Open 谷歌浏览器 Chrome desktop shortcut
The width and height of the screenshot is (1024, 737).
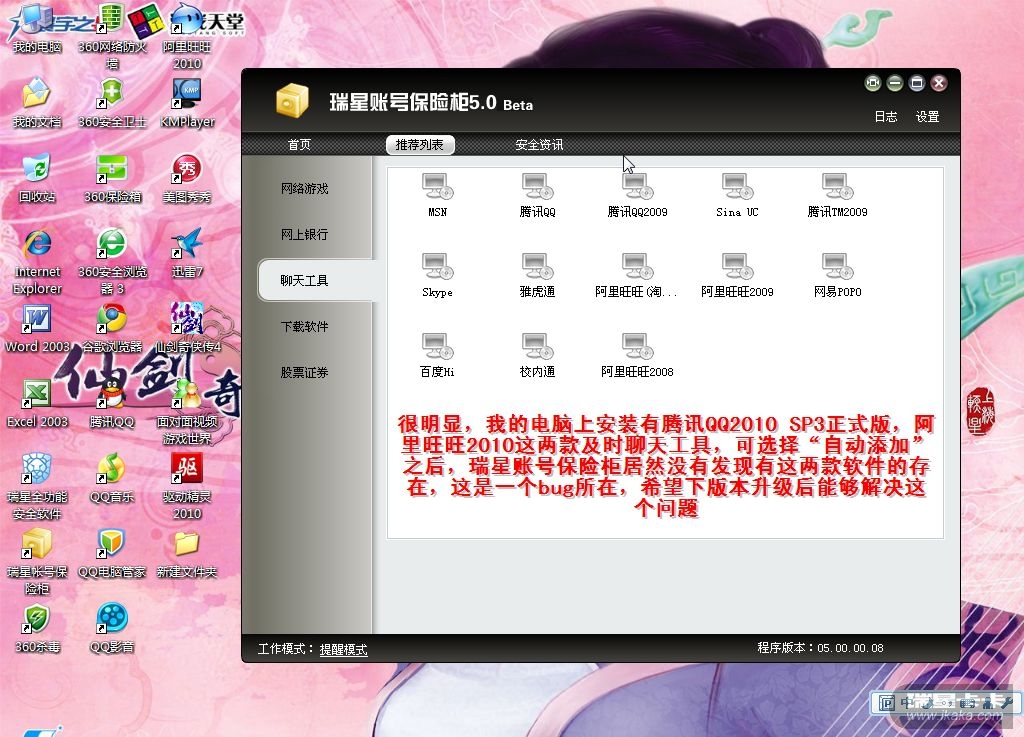pyautogui.click(x=112, y=328)
